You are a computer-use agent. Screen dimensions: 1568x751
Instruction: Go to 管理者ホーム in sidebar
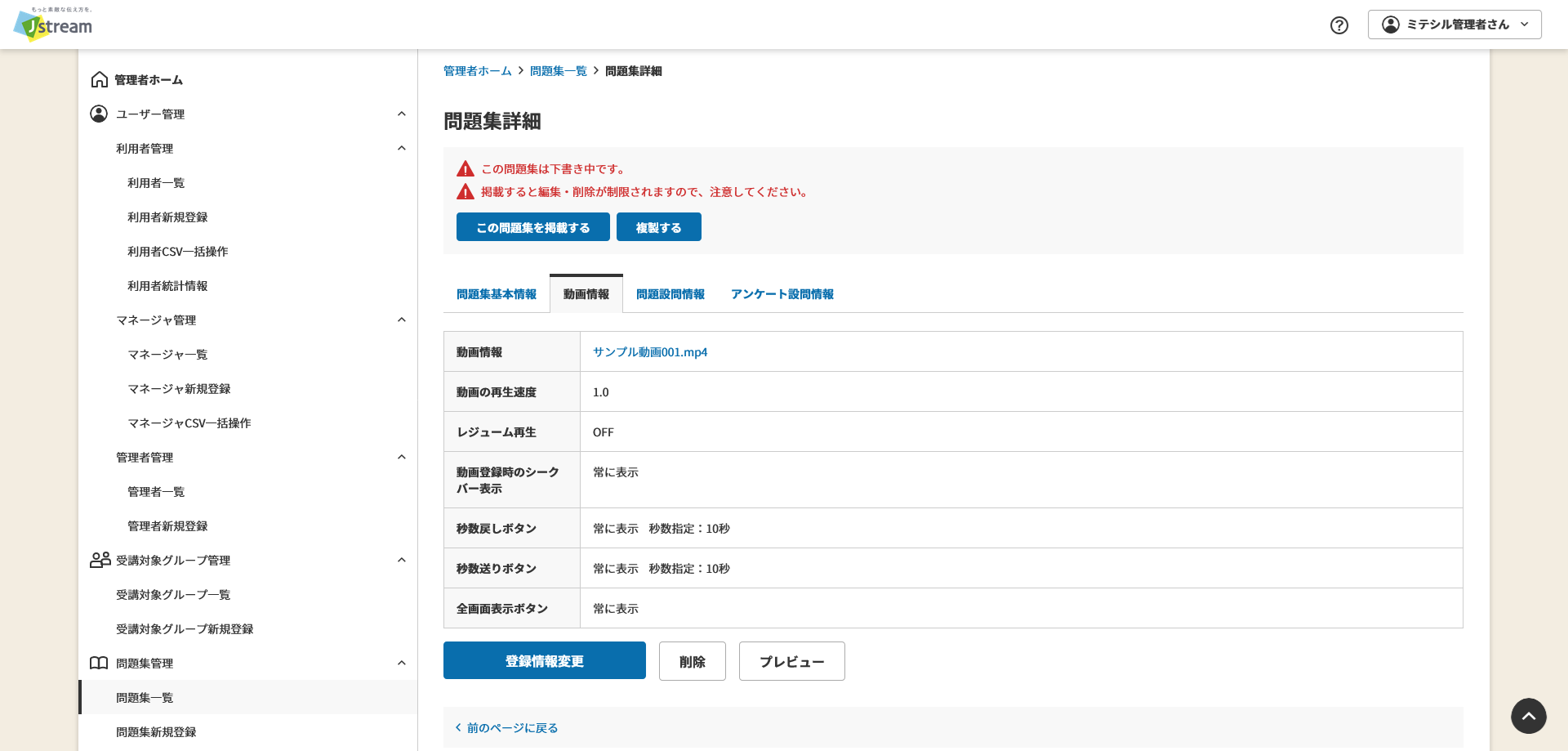[x=149, y=80]
